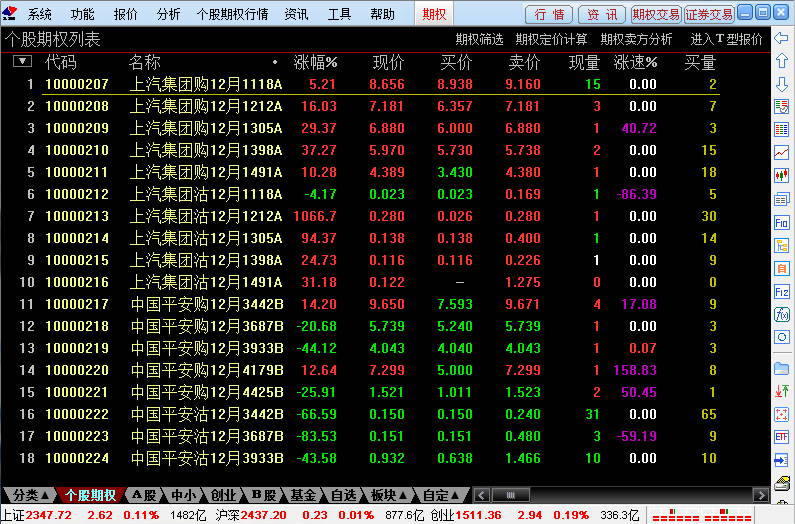
Task: Open 期权定价计算 link
Action: coord(551,39)
